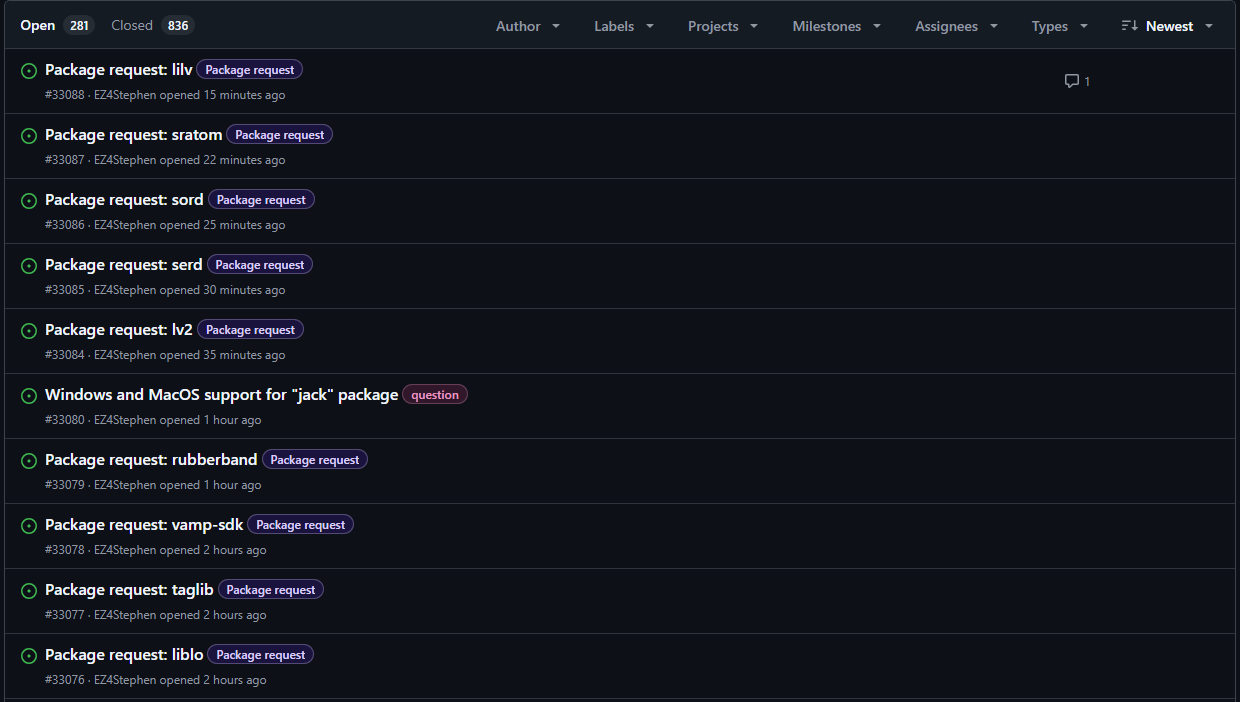Click the open status icon for taglib issue
The image size is (1240, 702).
29,591
